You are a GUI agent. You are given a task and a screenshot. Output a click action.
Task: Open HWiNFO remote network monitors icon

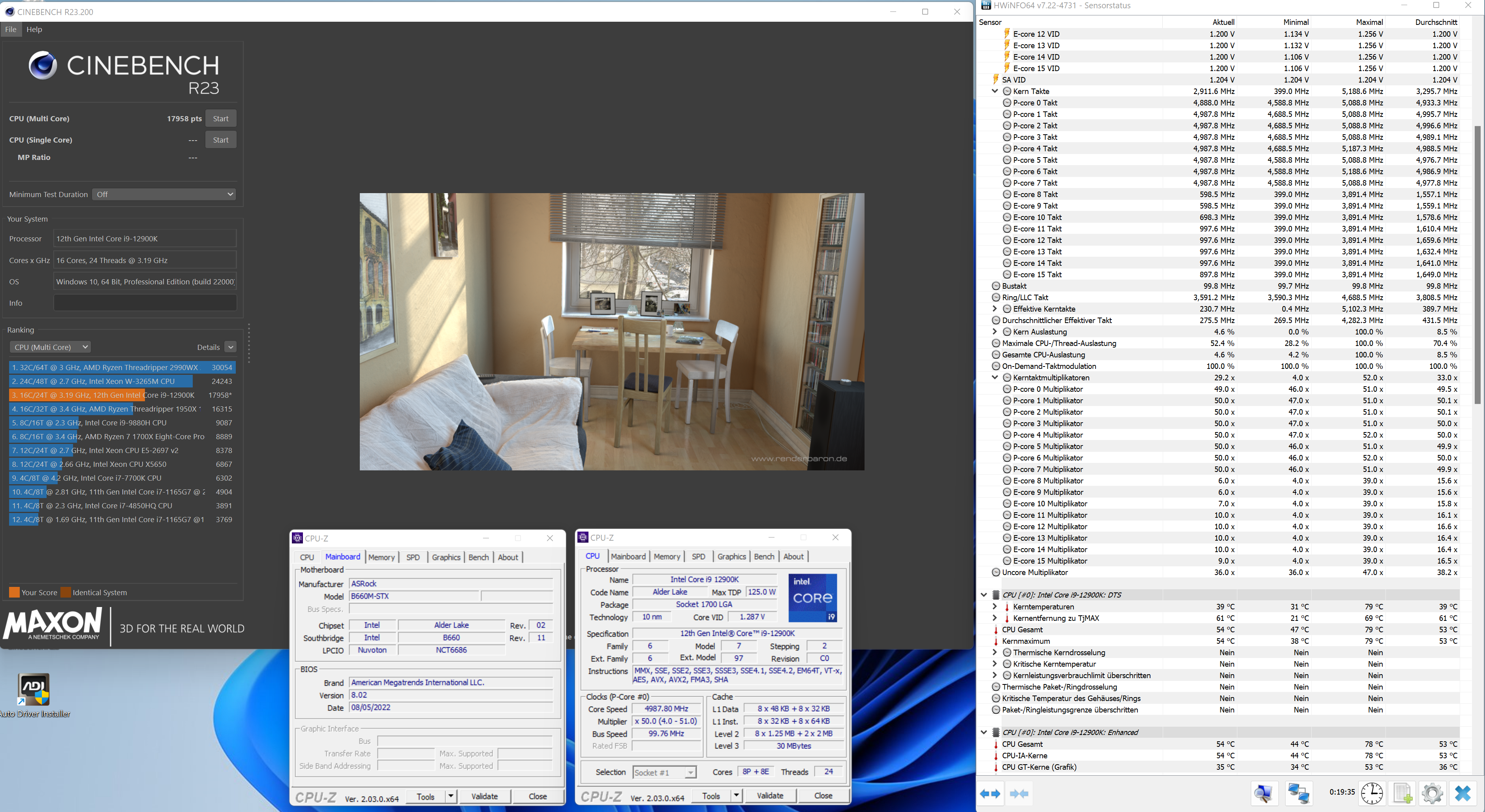point(1298,793)
